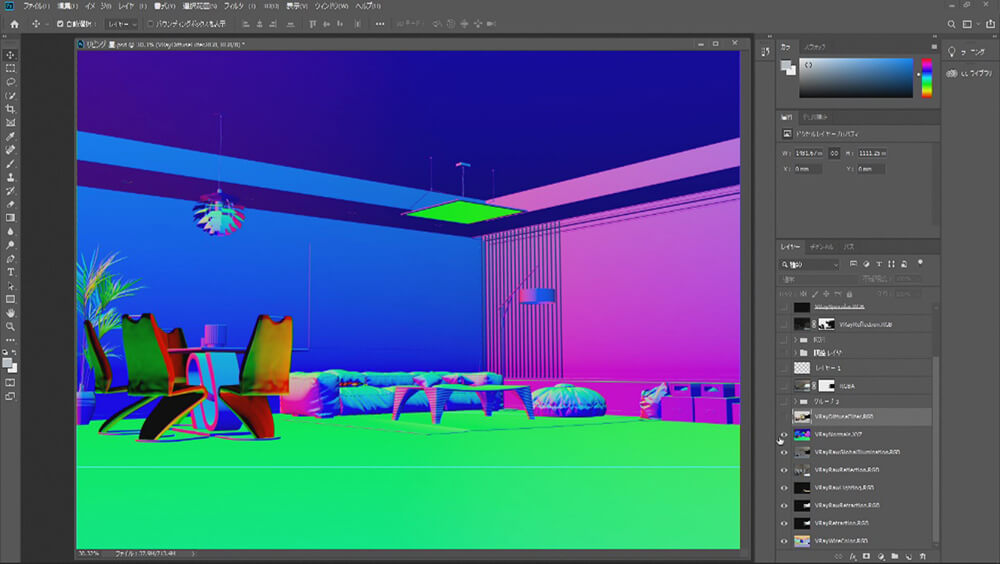1000x564 pixels.
Task: Select the Frame tool
Action: (10, 122)
